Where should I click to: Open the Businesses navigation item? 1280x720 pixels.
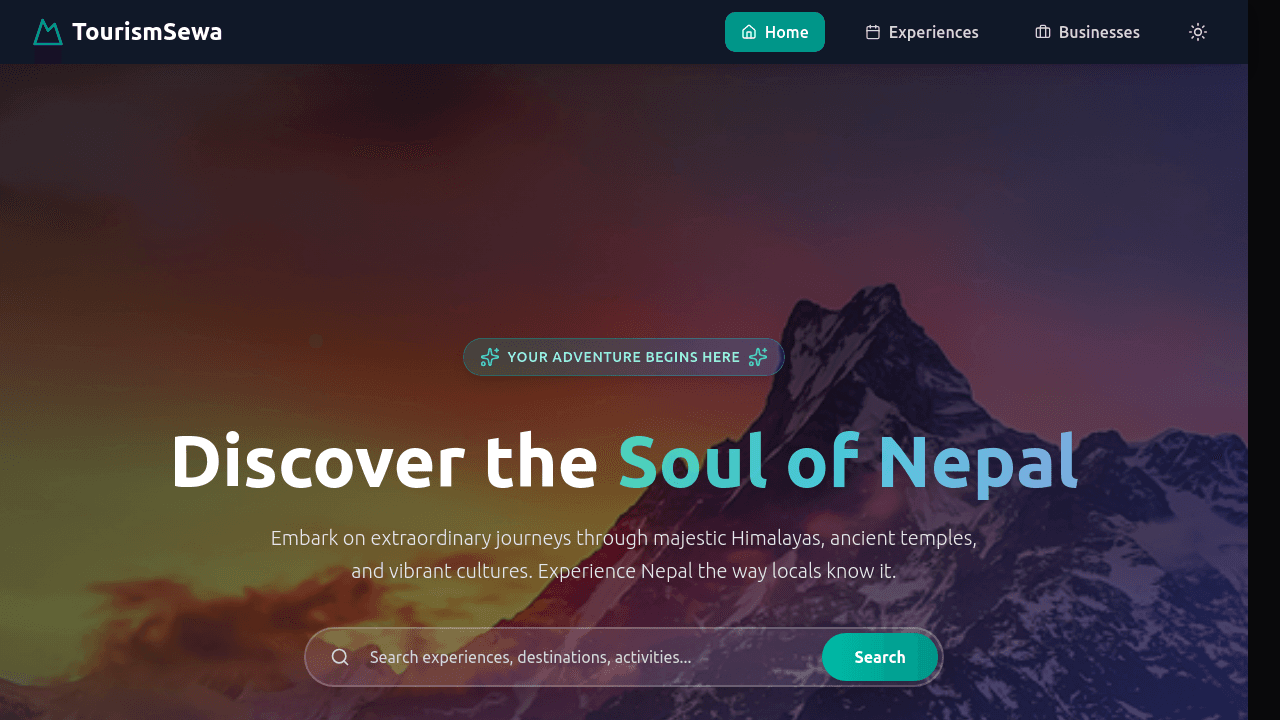(1087, 32)
